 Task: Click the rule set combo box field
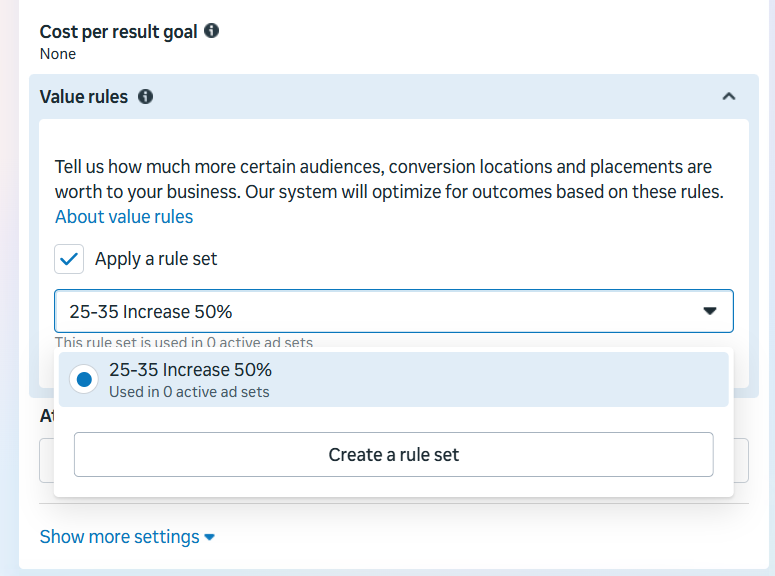point(380,311)
